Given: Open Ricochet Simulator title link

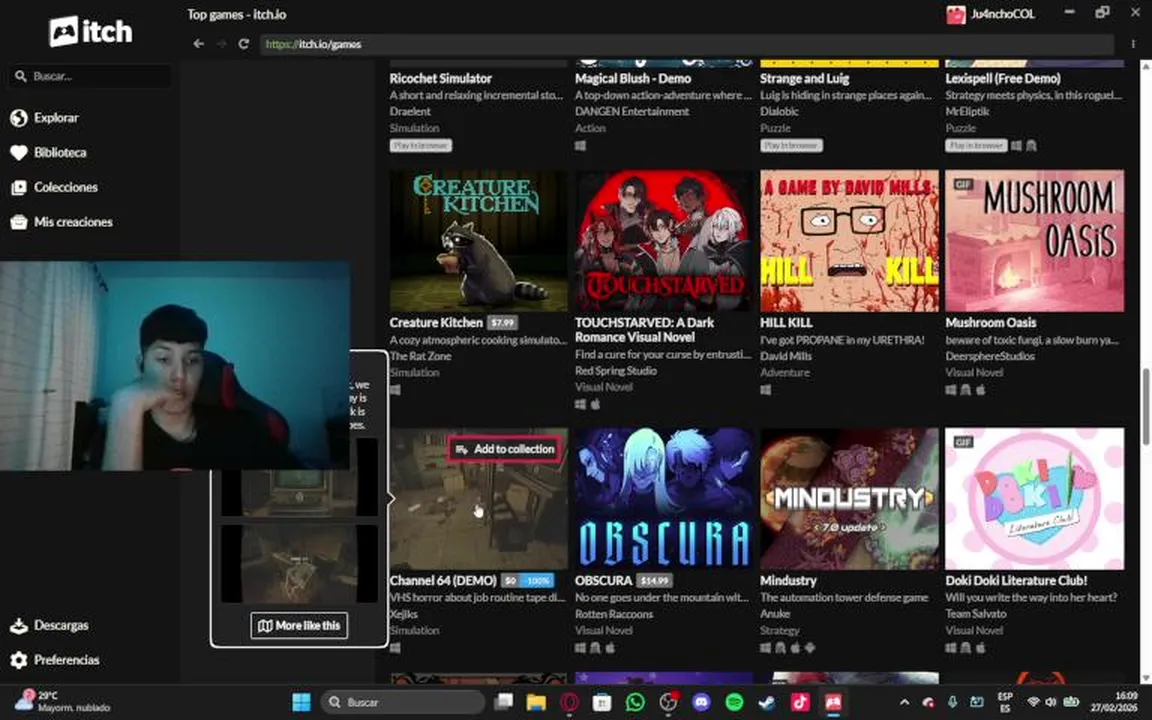Looking at the screenshot, I should coord(441,79).
